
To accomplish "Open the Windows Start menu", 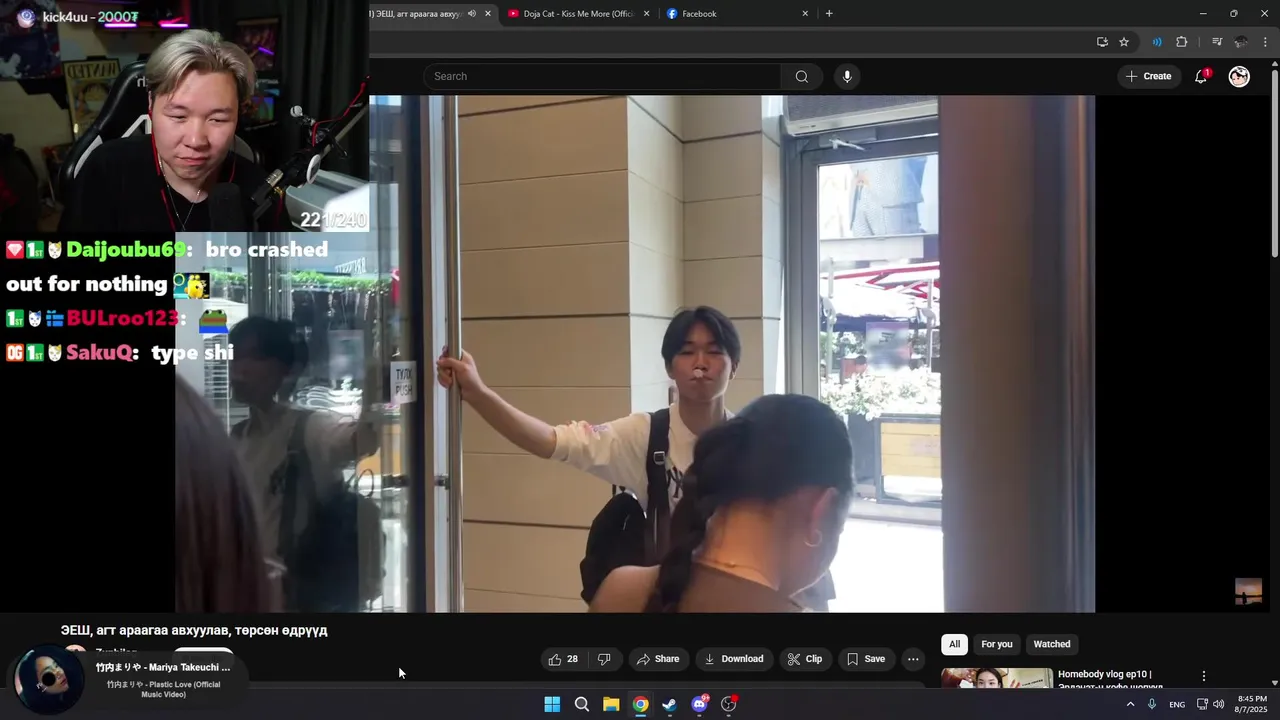I will [x=552, y=704].
